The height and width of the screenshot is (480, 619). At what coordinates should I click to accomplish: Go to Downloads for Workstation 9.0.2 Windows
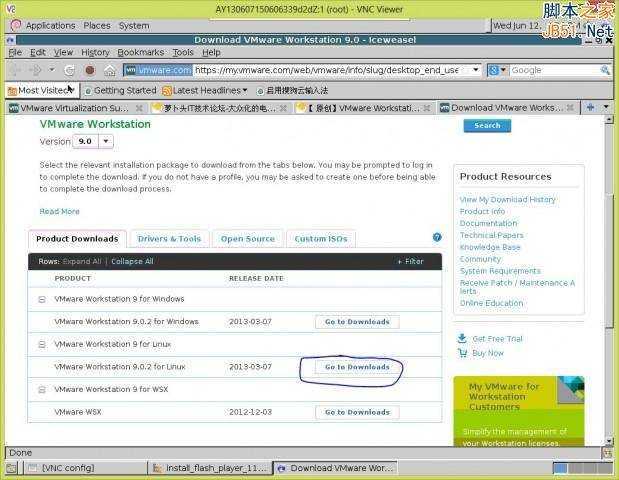(x=357, y=322)
